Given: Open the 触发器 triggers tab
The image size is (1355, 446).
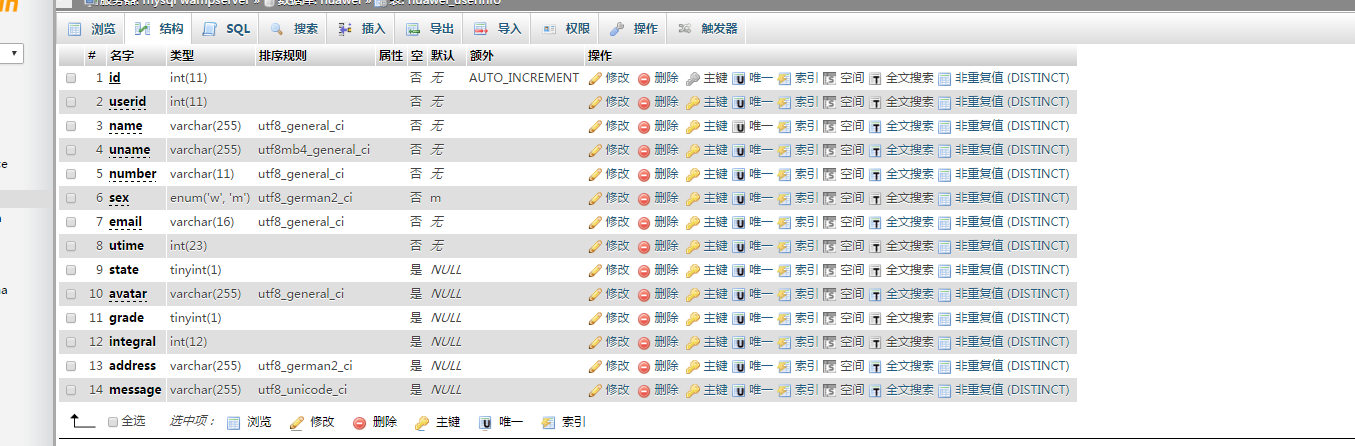Looking at the screenshot, I should pos(708,29).
